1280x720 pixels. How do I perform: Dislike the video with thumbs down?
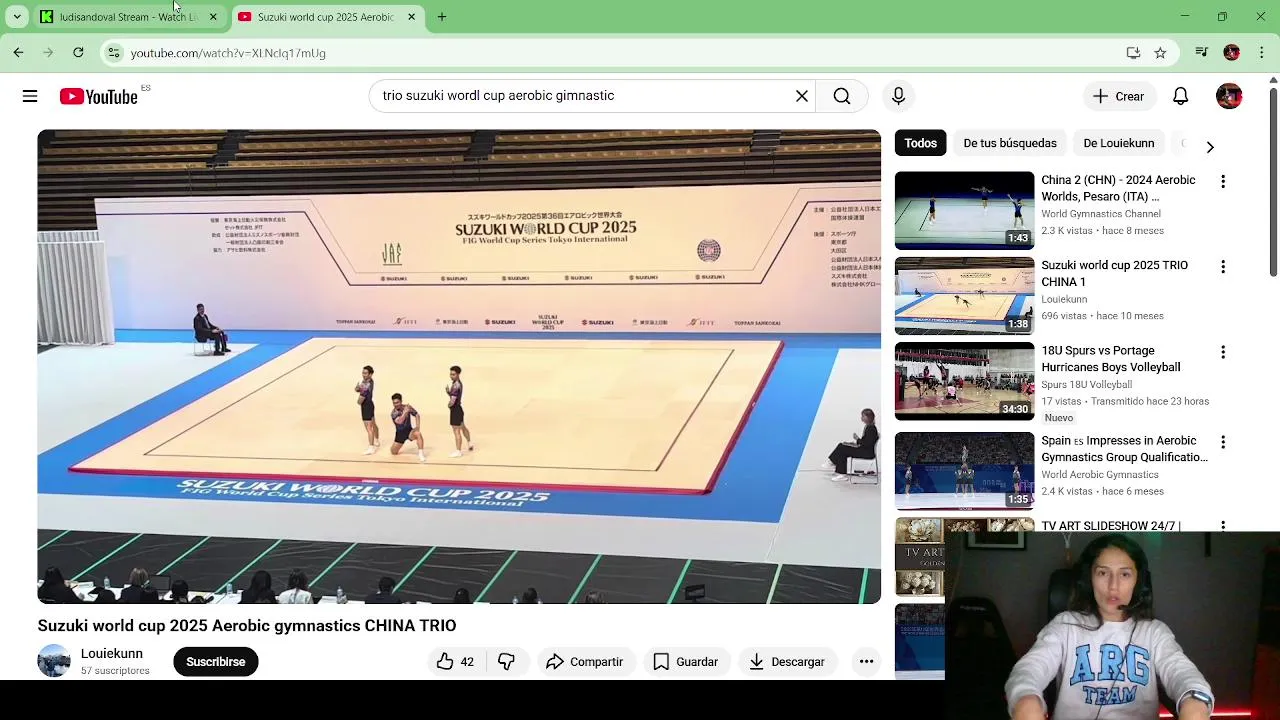point(506,662)
